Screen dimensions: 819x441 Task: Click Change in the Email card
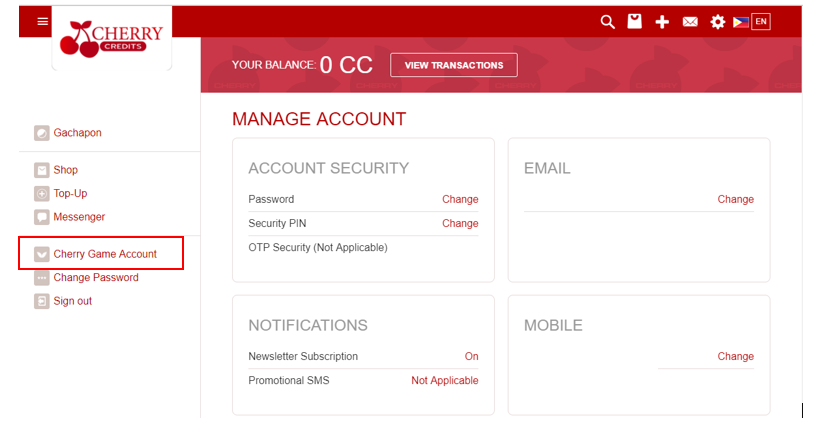pos(735,199)
